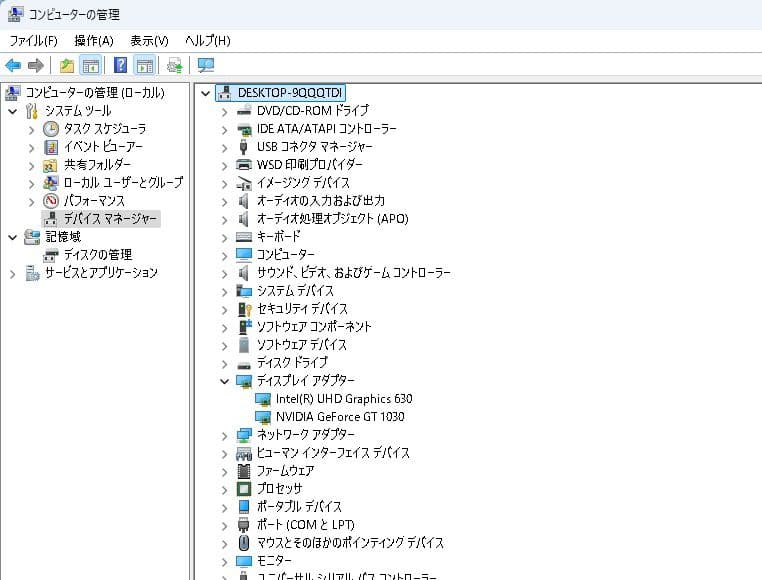Select WSD 印刷プロバイダー printer icon
The image size is (762, 580).
click(x=244, y=164)
